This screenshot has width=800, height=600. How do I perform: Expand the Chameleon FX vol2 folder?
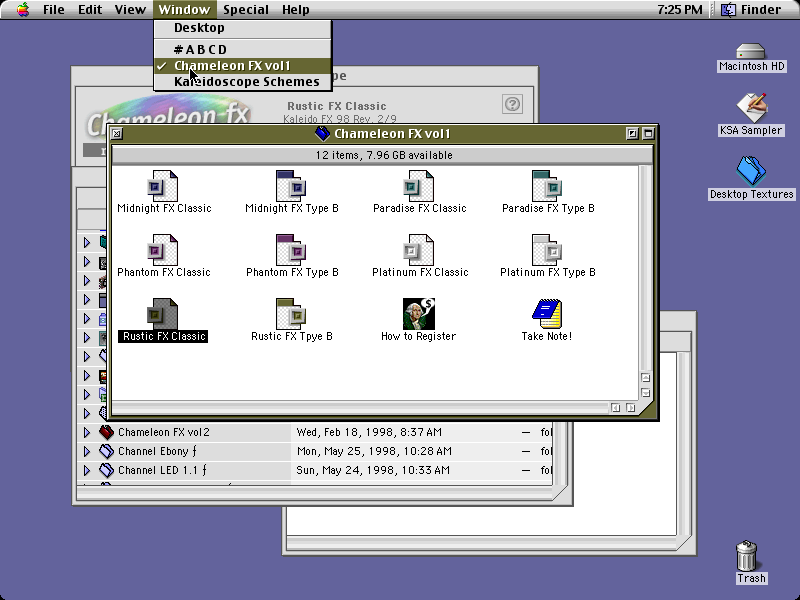pos(87,432)
